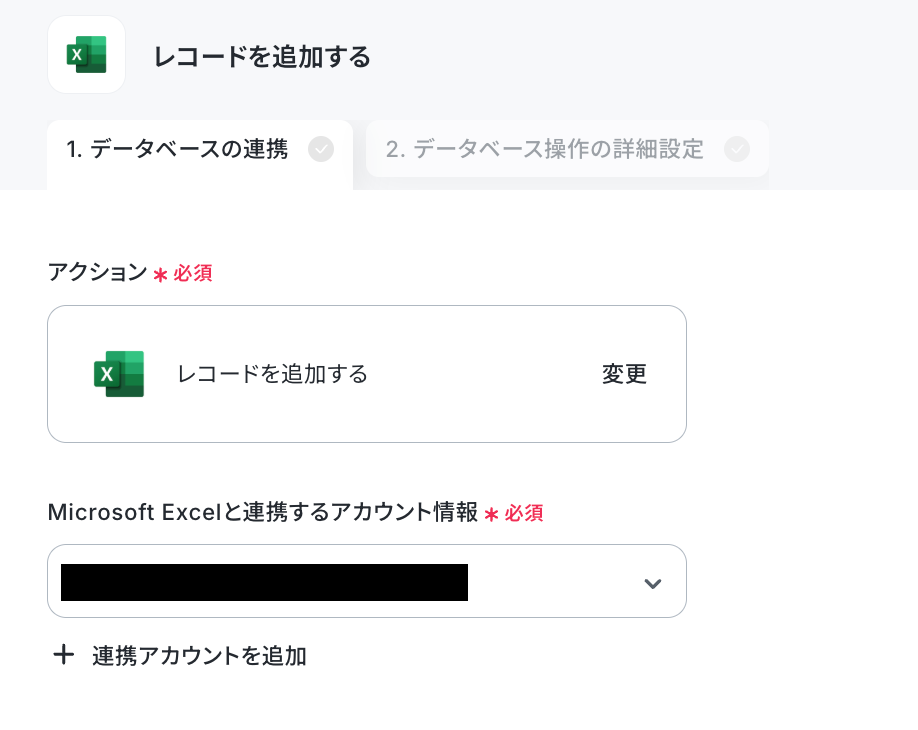918x730 pixels.
Task: Open the Microsoft Excel account selector
Action: [x=366, y=581]
